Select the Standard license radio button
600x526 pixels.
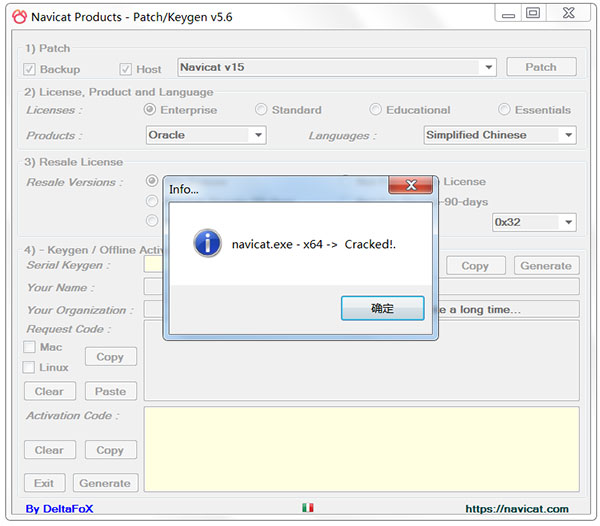(x=261, y=110)
